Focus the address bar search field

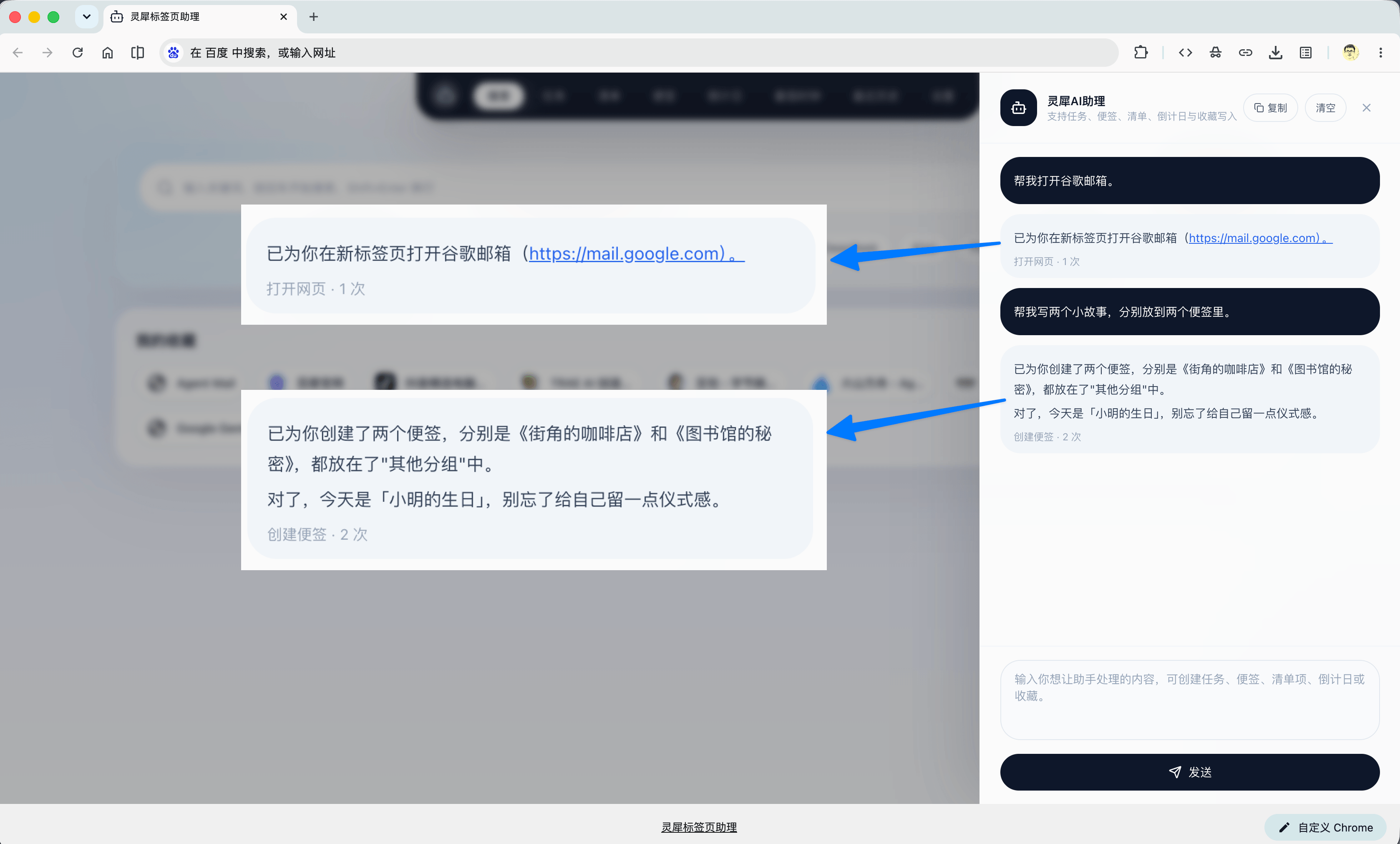[639, 53]
